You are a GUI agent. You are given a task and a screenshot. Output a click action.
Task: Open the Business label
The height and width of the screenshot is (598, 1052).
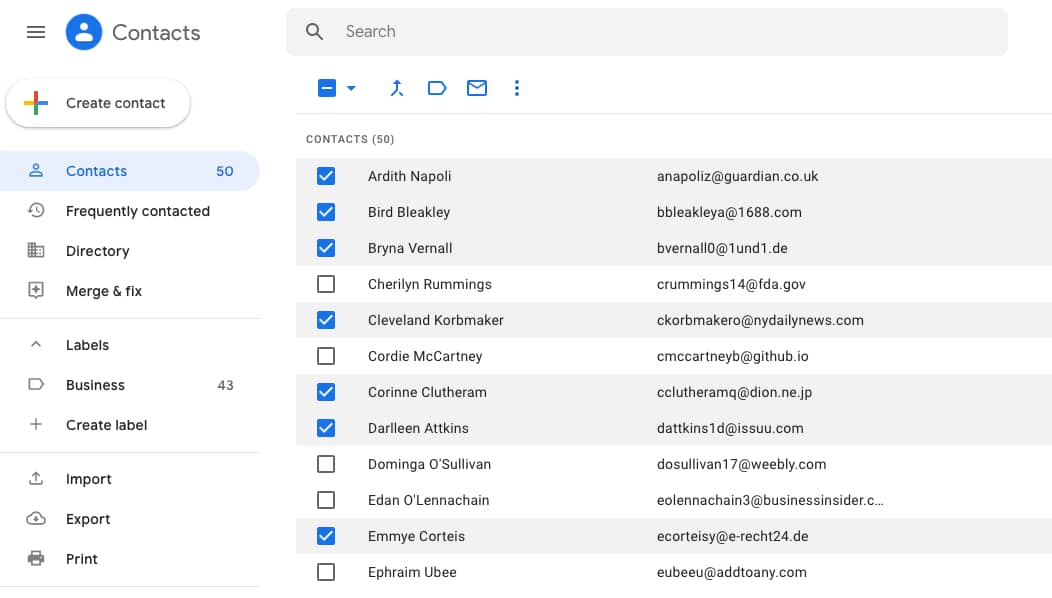(95, 385)
